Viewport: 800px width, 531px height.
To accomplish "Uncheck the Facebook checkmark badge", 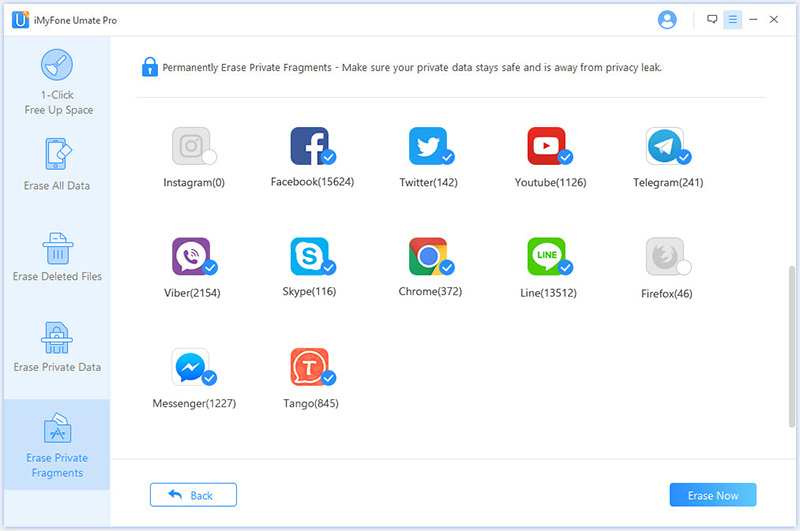I will pos(329,157).
